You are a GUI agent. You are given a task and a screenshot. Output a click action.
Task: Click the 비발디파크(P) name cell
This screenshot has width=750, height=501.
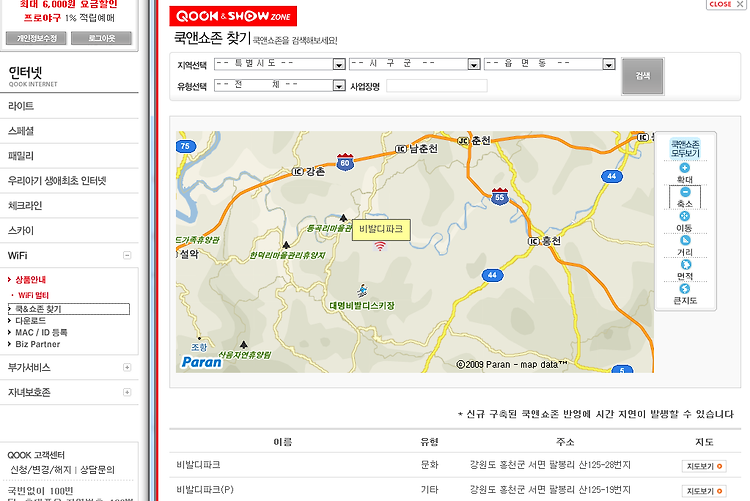click(205, 490)
